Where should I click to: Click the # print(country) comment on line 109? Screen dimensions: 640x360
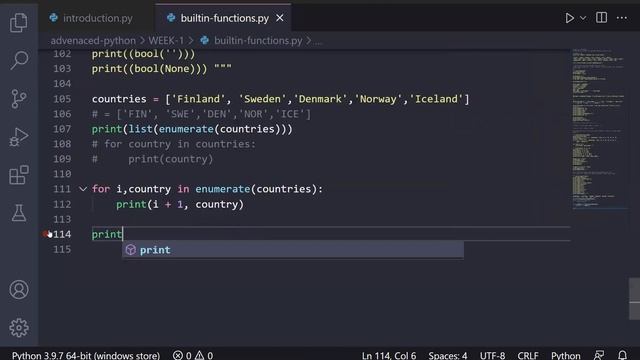tap(152, 159)
